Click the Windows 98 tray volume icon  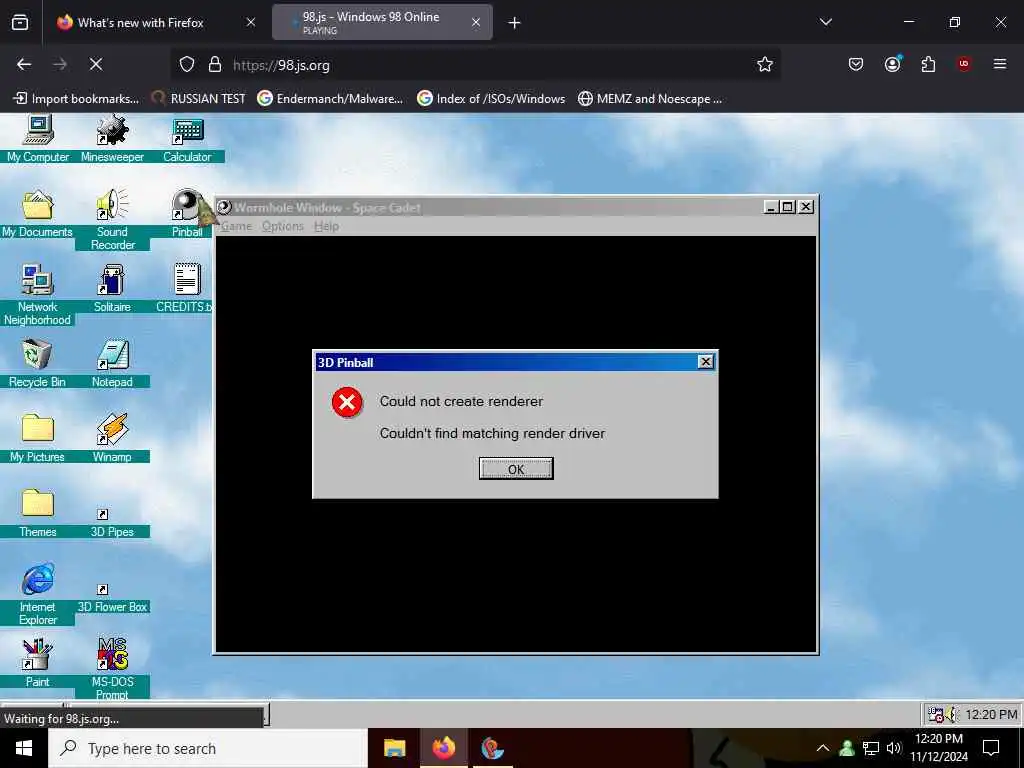(x=952, y=714)
